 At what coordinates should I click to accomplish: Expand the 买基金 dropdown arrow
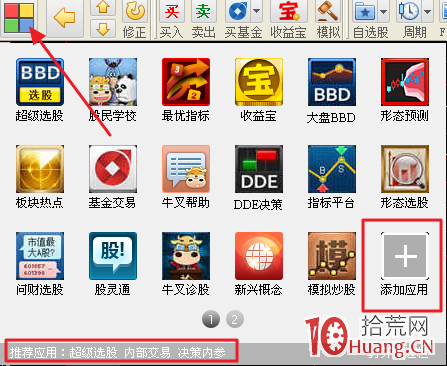257,11
